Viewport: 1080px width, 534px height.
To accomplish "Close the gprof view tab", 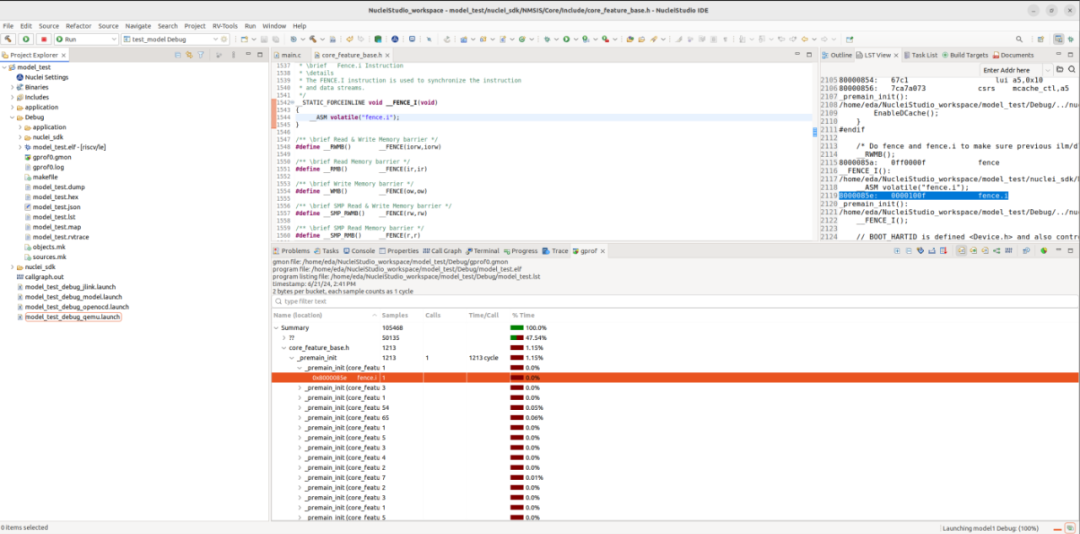I will pyautogui.click(x=603, y=251).
